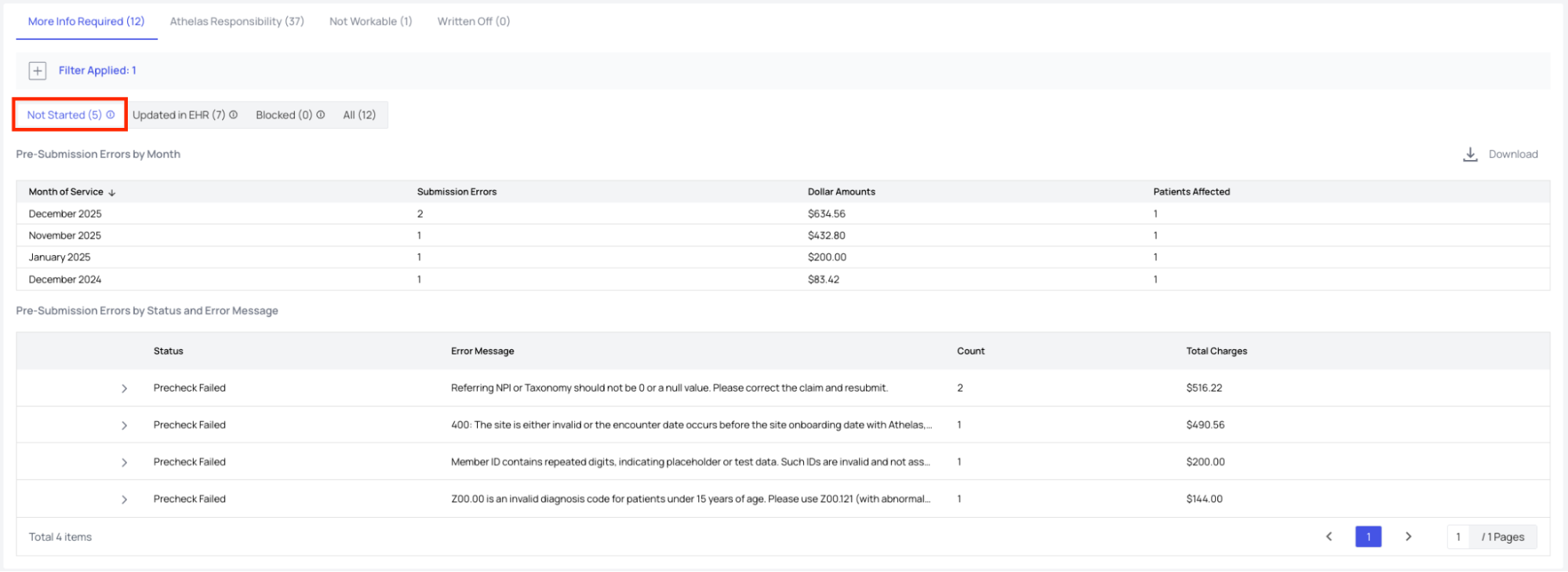Click the Filter Applied: 1 link
The height and width of the screenshot is (572, 1568).
pyautogui.click(x=97, y=71)
